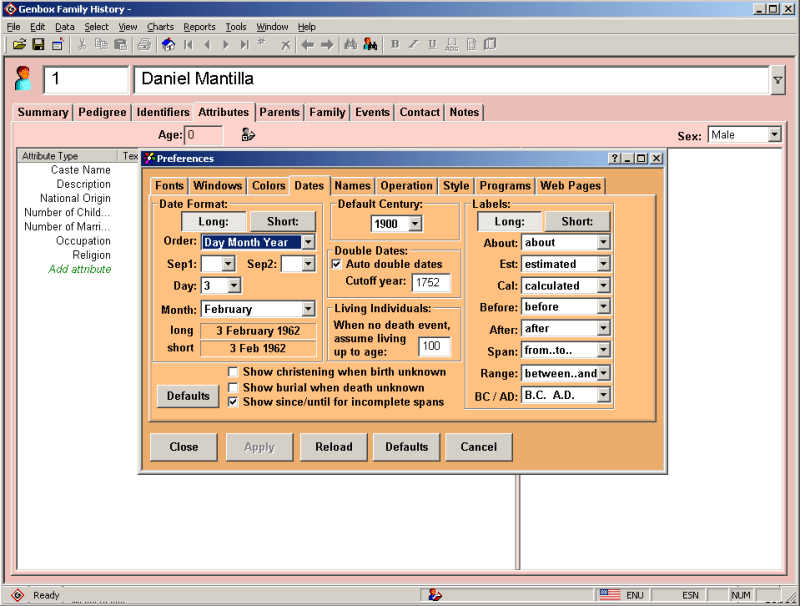Click the delete X icon in the toolbar
Screen dimensions: 800x606
[283, 44]
